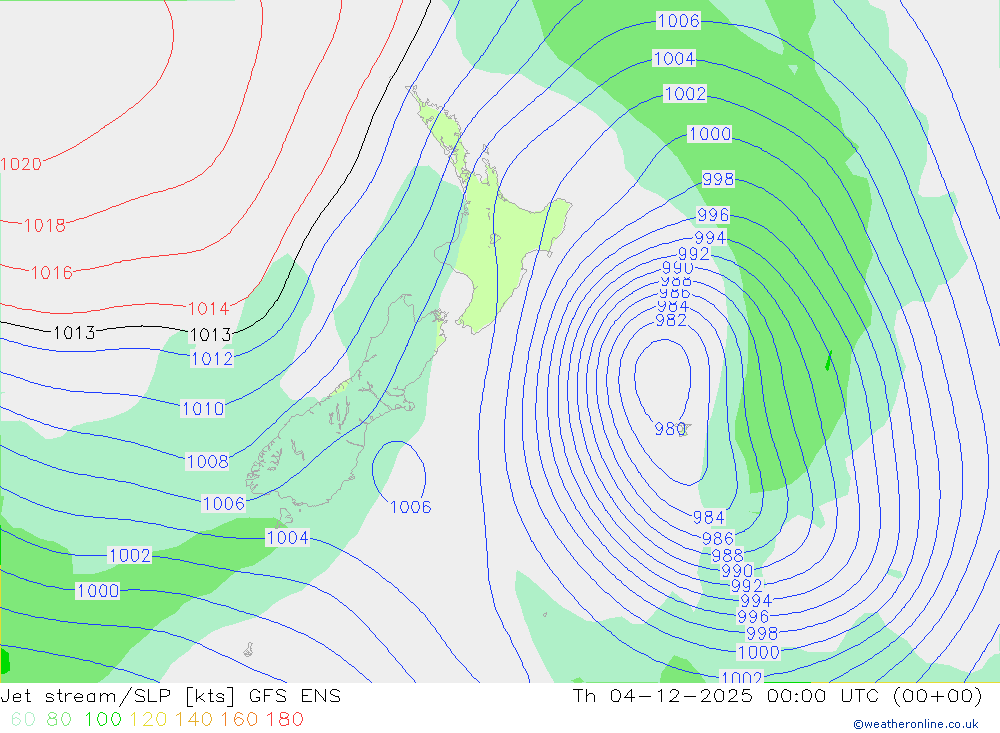This screenshot has height=733, width=1000.
Task: Click the 'Jet stream/SLP [kts] GFS ENS' title
Action: pos(171,696)
